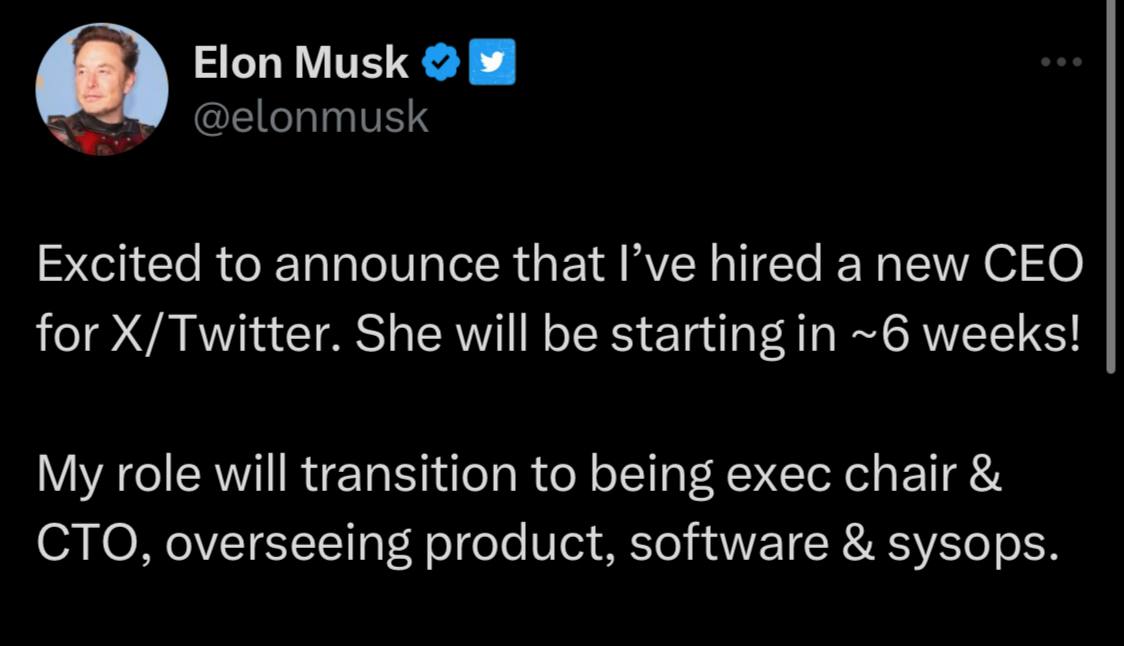The width and height of the screenshot is (1124, 646).
Task: Click the Elon Musk display name
Action: [300, 63]
